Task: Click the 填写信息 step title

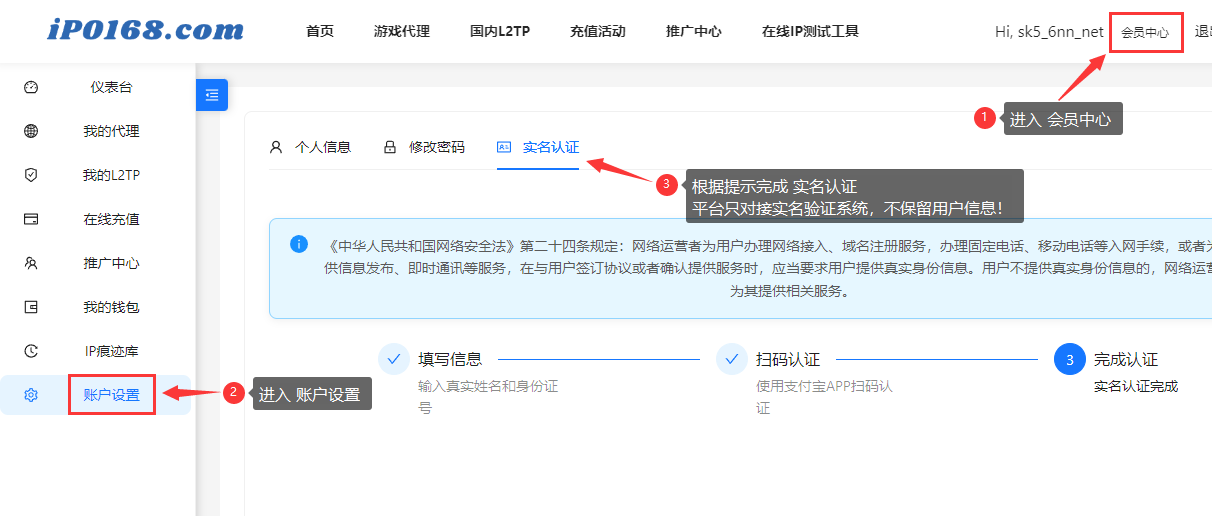Action: 450,359
